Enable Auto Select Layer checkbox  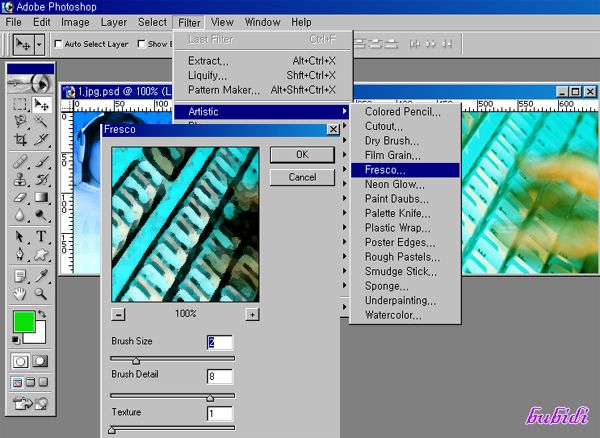[x=58, y=44]
